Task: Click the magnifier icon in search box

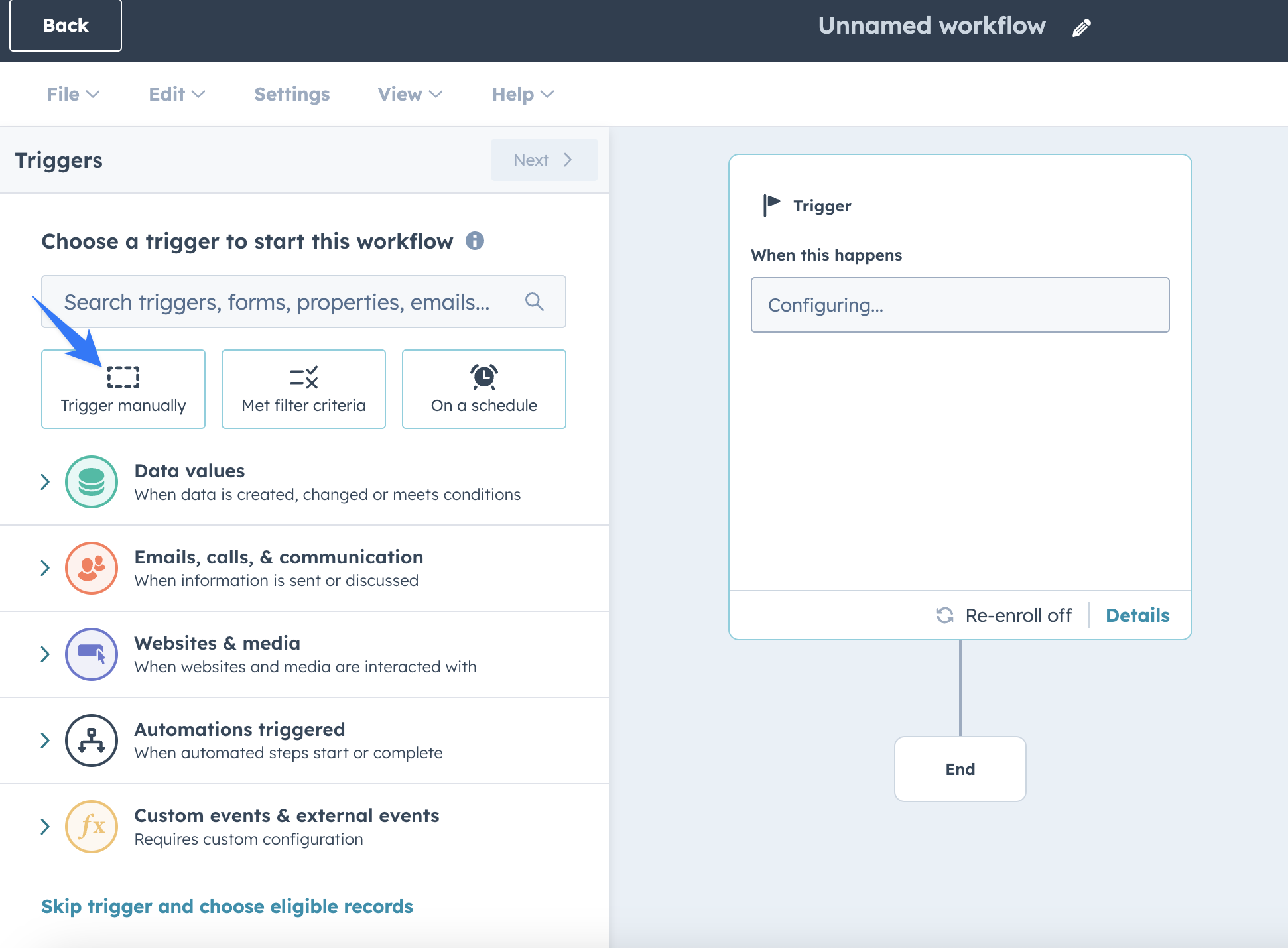Action: click(x=535, y=302)
